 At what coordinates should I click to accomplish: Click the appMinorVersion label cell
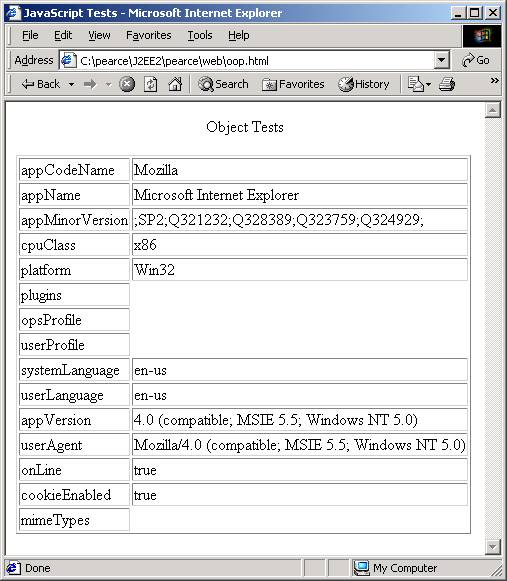(x=74, y=220)
